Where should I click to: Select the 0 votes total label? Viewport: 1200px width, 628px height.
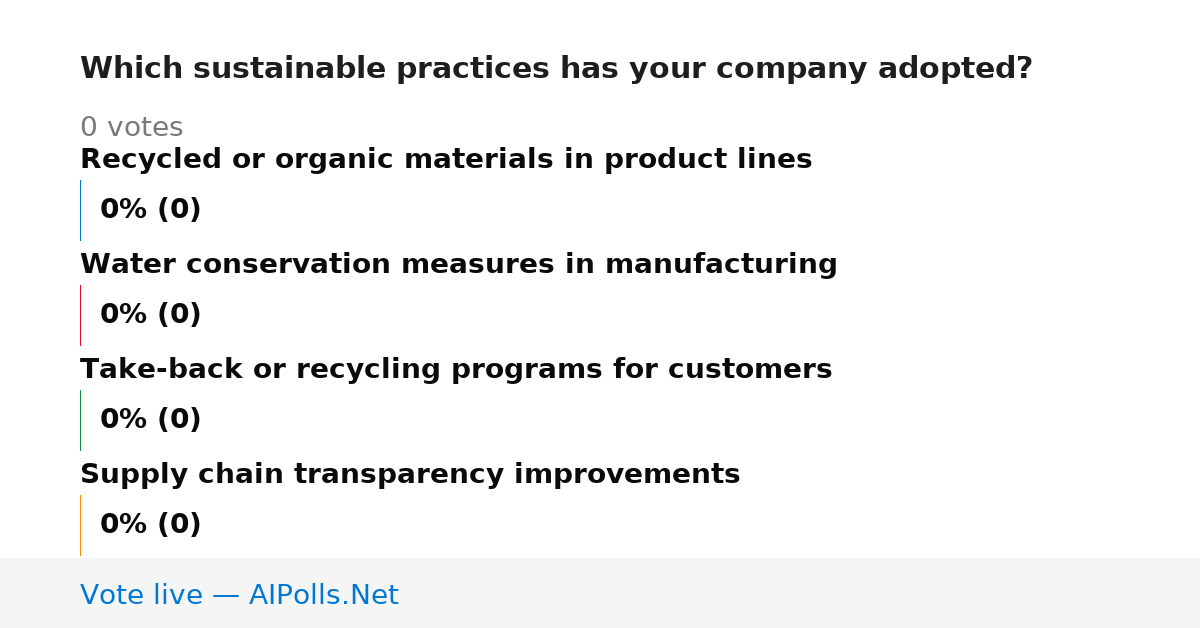[131, 128]
